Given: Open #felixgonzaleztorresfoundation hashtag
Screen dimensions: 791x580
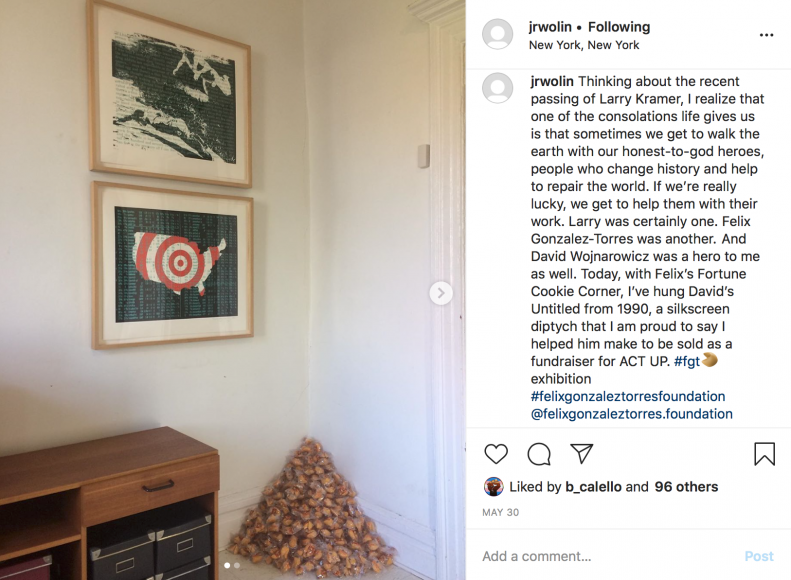Looking at the screenshot, I should click(x=628, y=396).
